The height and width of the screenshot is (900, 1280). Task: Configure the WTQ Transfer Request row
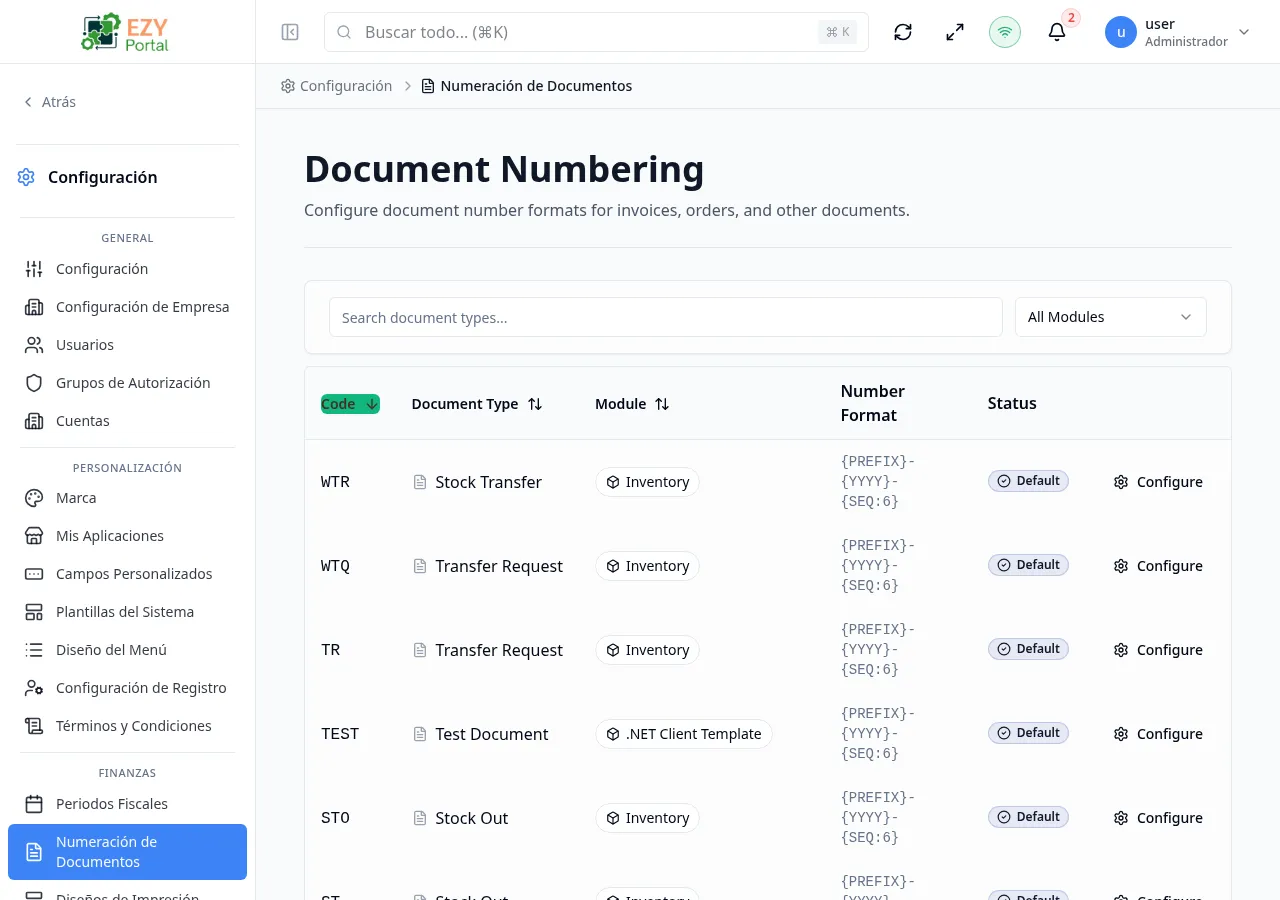(1158, 566)
